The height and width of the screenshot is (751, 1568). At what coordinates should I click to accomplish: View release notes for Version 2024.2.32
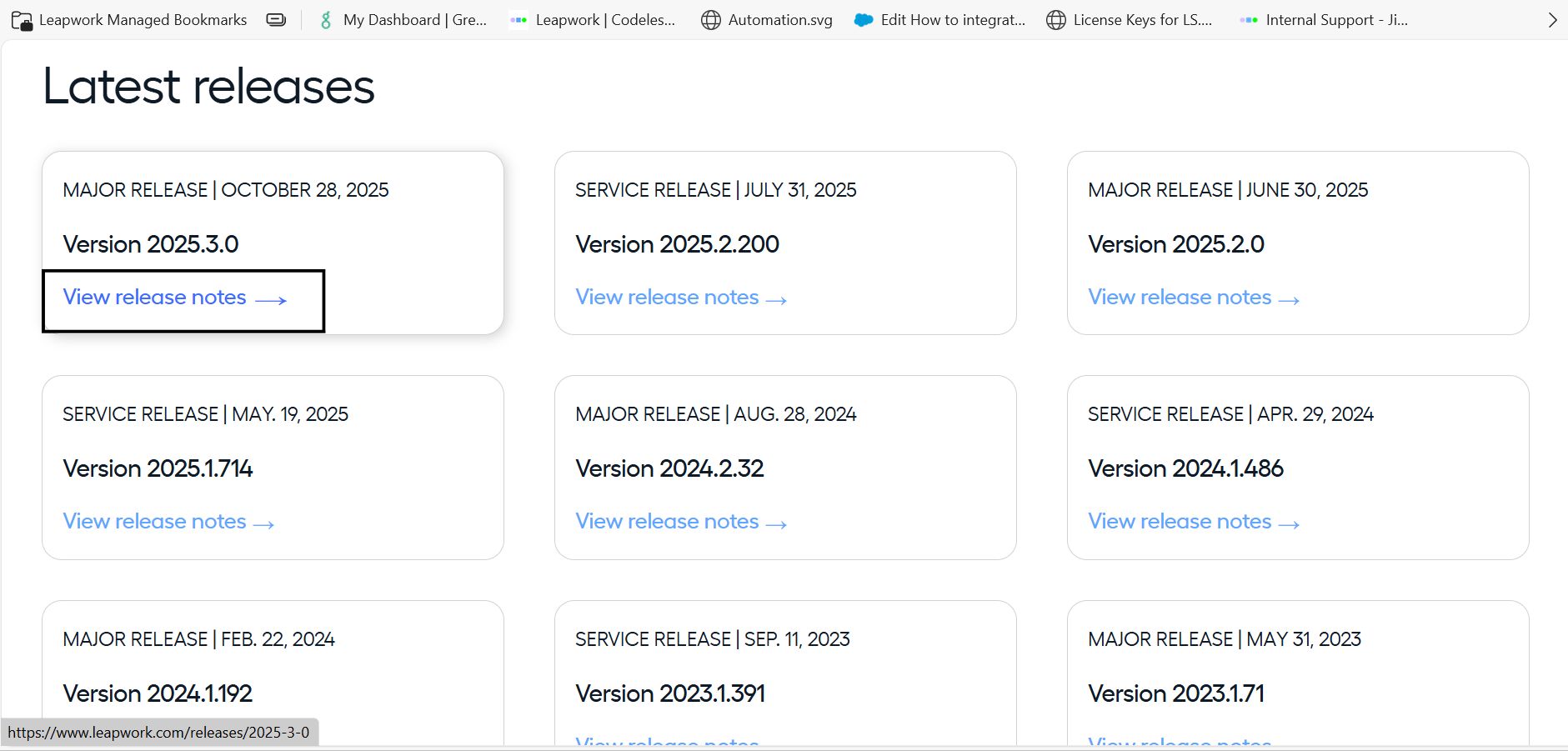pyautogui.click(x=680, y=522)
